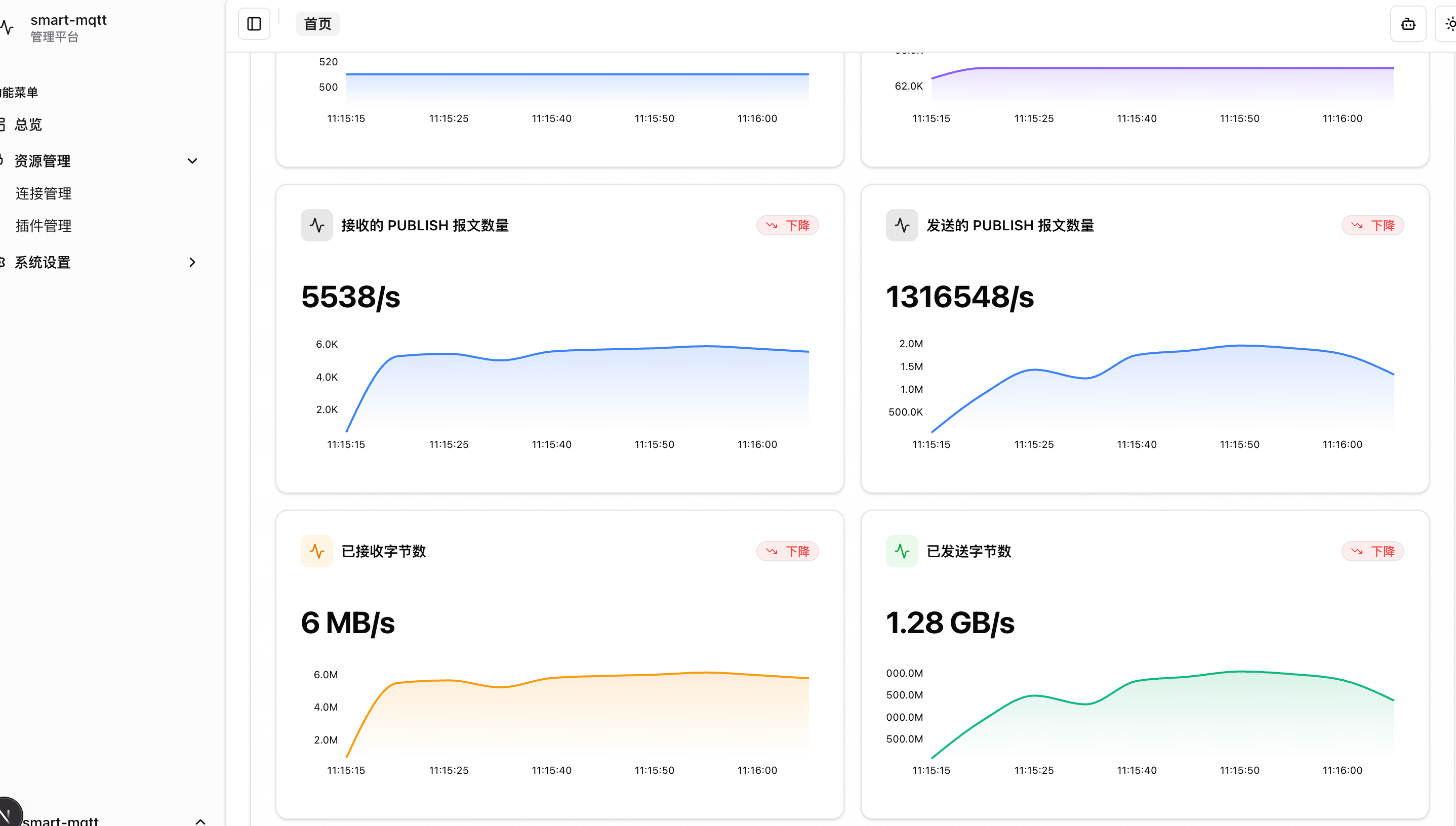
Task: Click the received PUBLISH packets activity icon
Action: pyautogui.click(x=316, y=225)
